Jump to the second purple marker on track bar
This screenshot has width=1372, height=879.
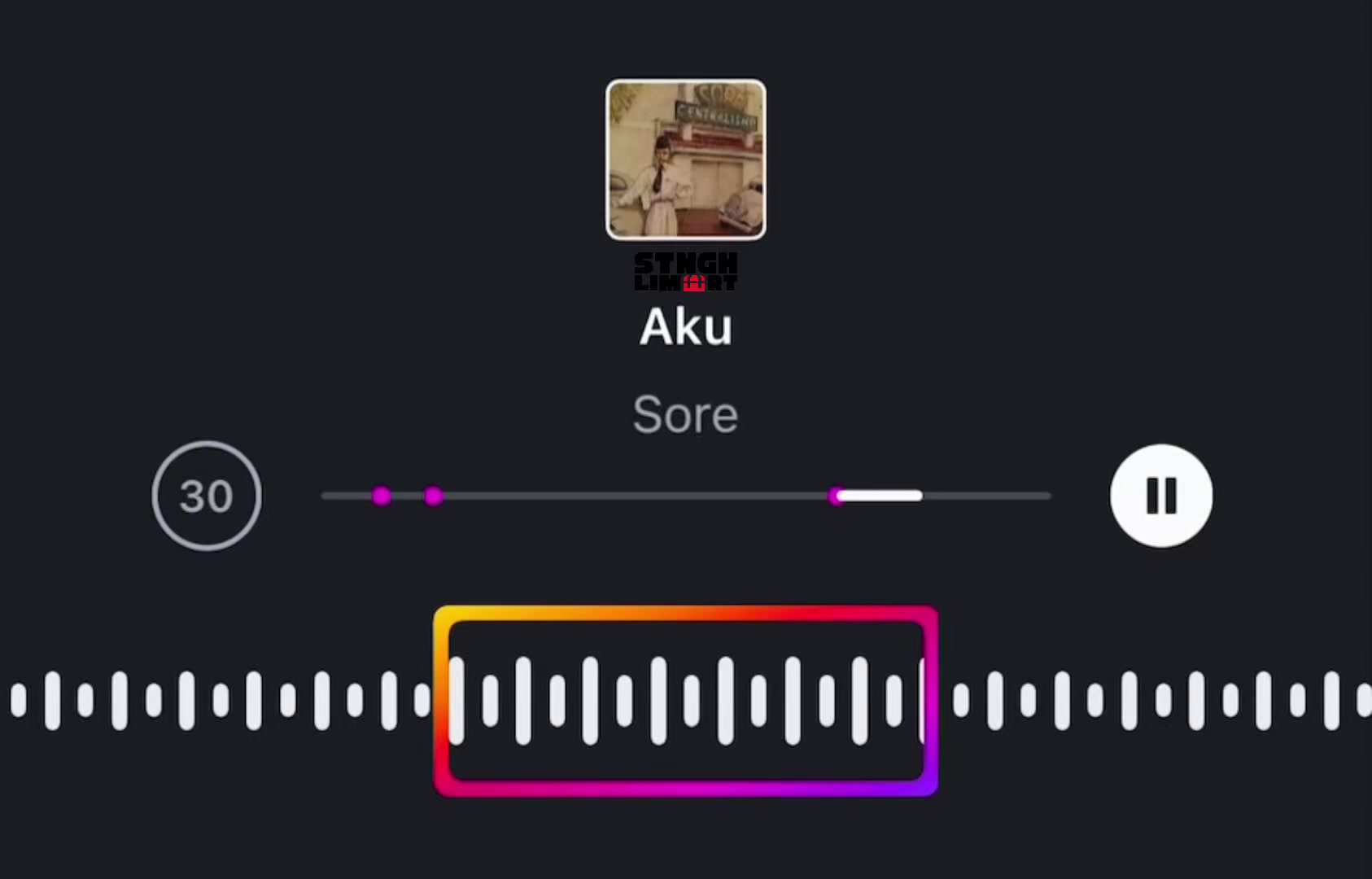[434, 496]
